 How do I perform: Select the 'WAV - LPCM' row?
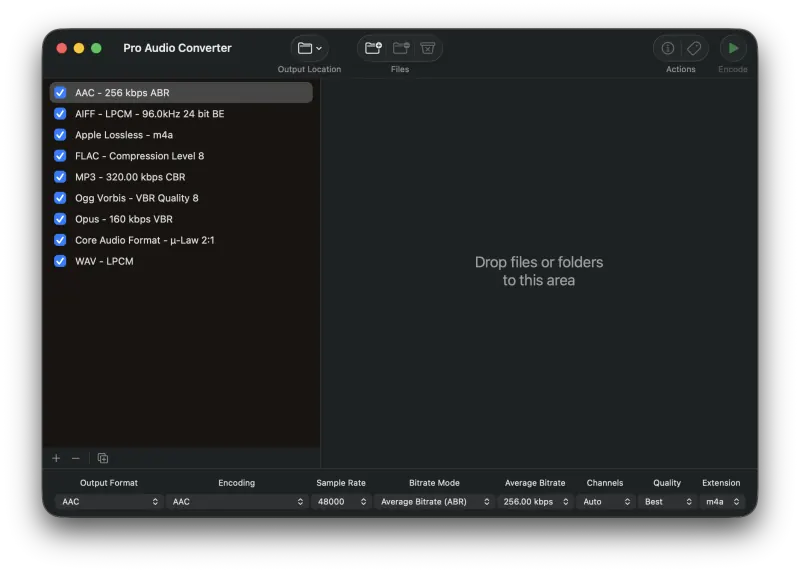point(181,261)
